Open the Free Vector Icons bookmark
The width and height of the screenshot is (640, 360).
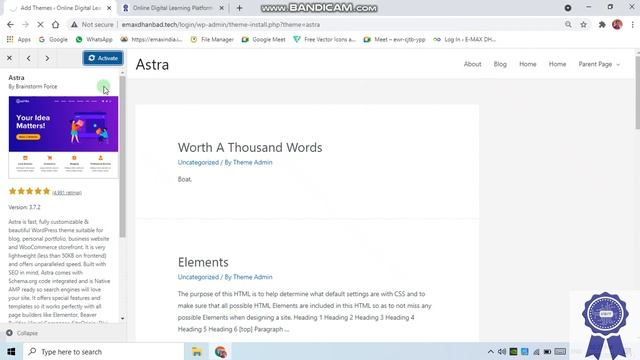click(x=324, y=39)
